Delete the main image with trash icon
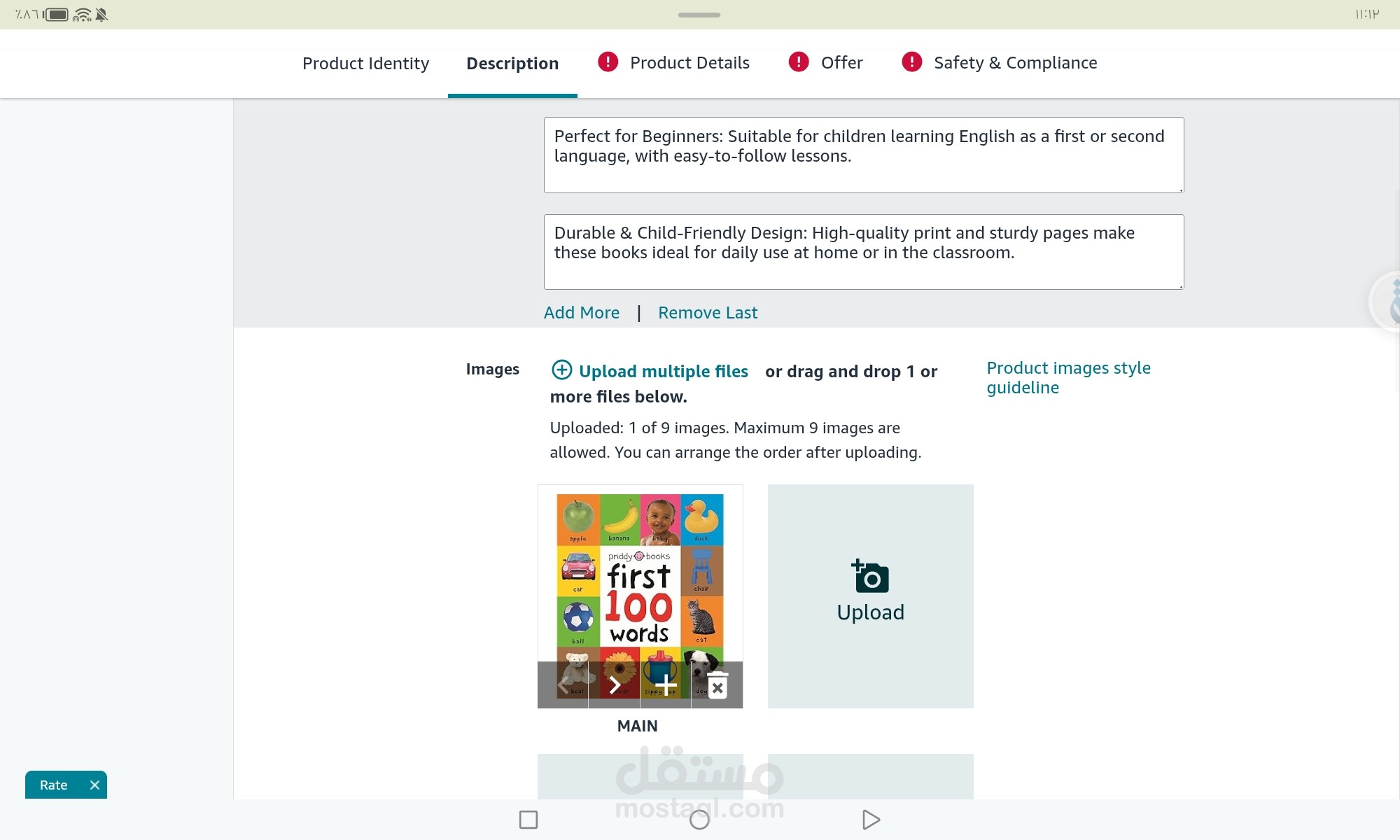The height and width of the screenshot is (840, 1400). point(717,685)
